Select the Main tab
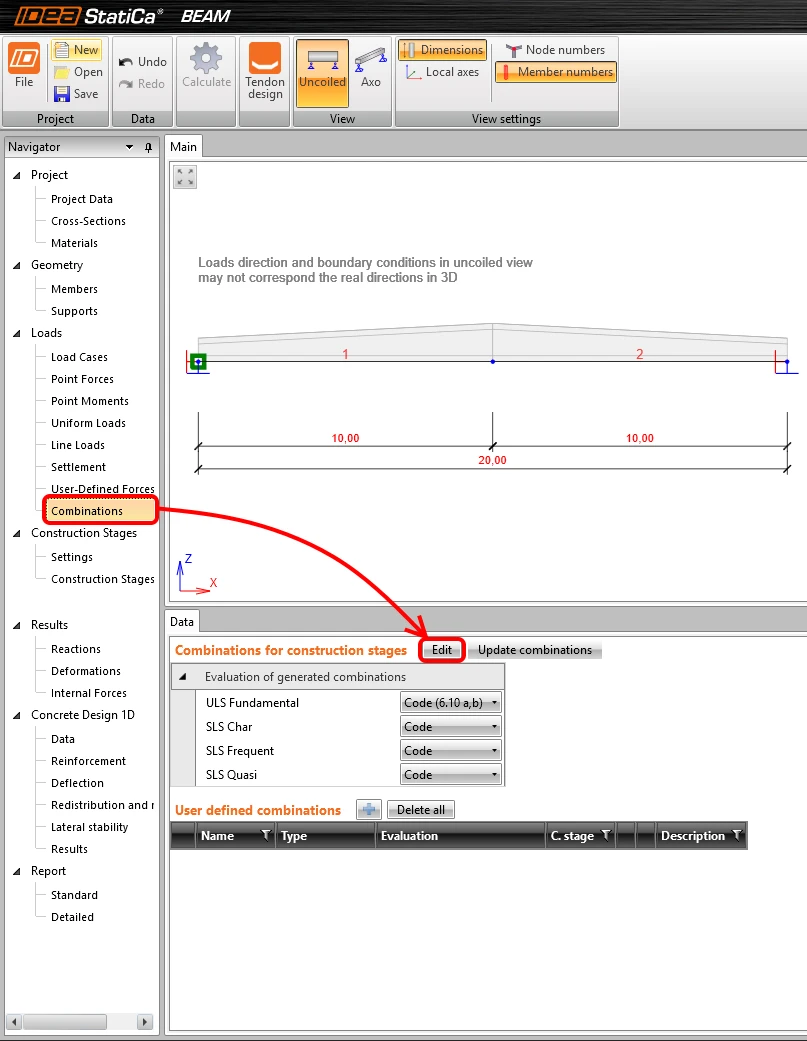 [183, 147]
